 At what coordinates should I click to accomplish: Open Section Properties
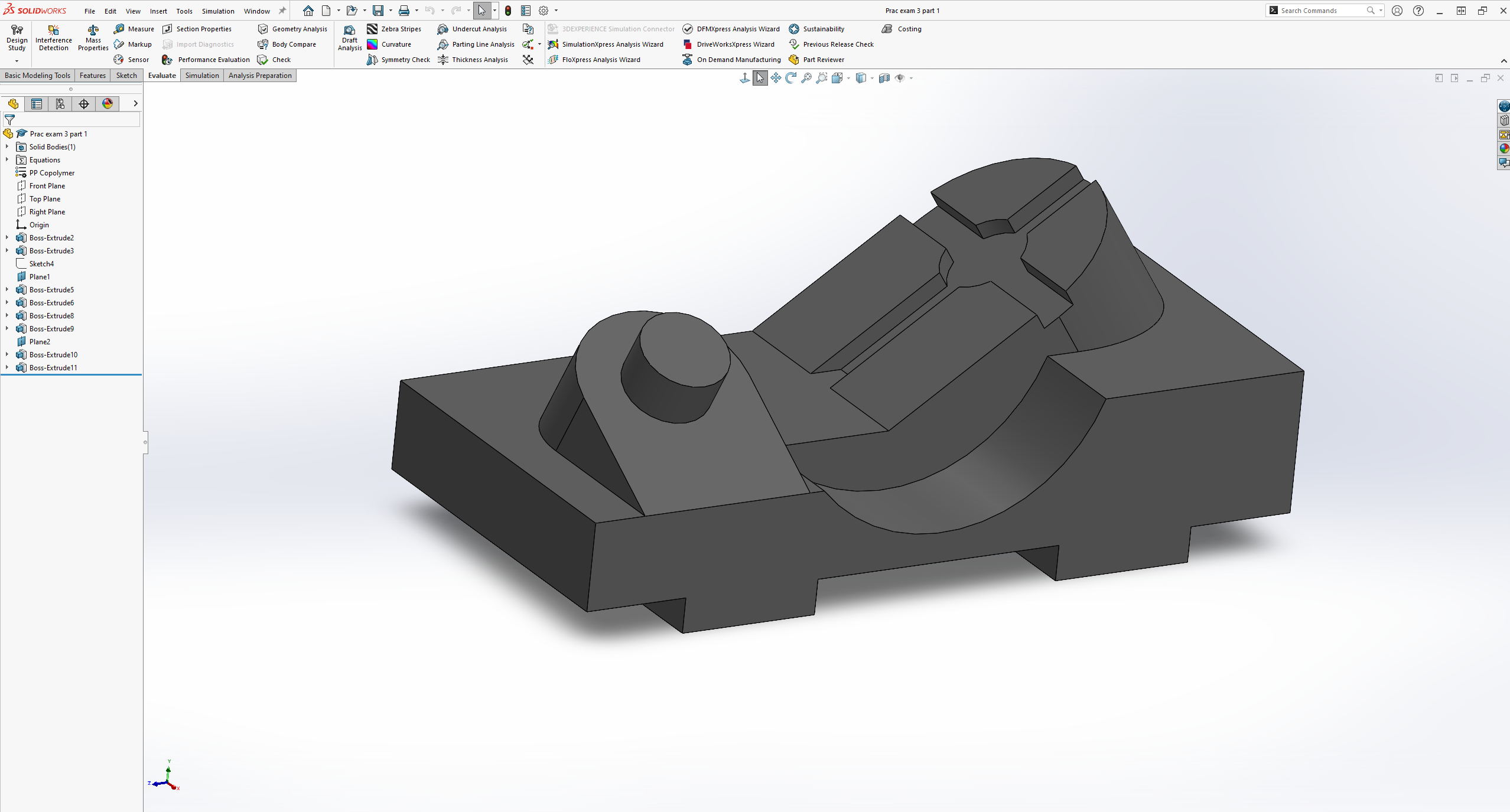pyautogui.click(x=197, y=29)
